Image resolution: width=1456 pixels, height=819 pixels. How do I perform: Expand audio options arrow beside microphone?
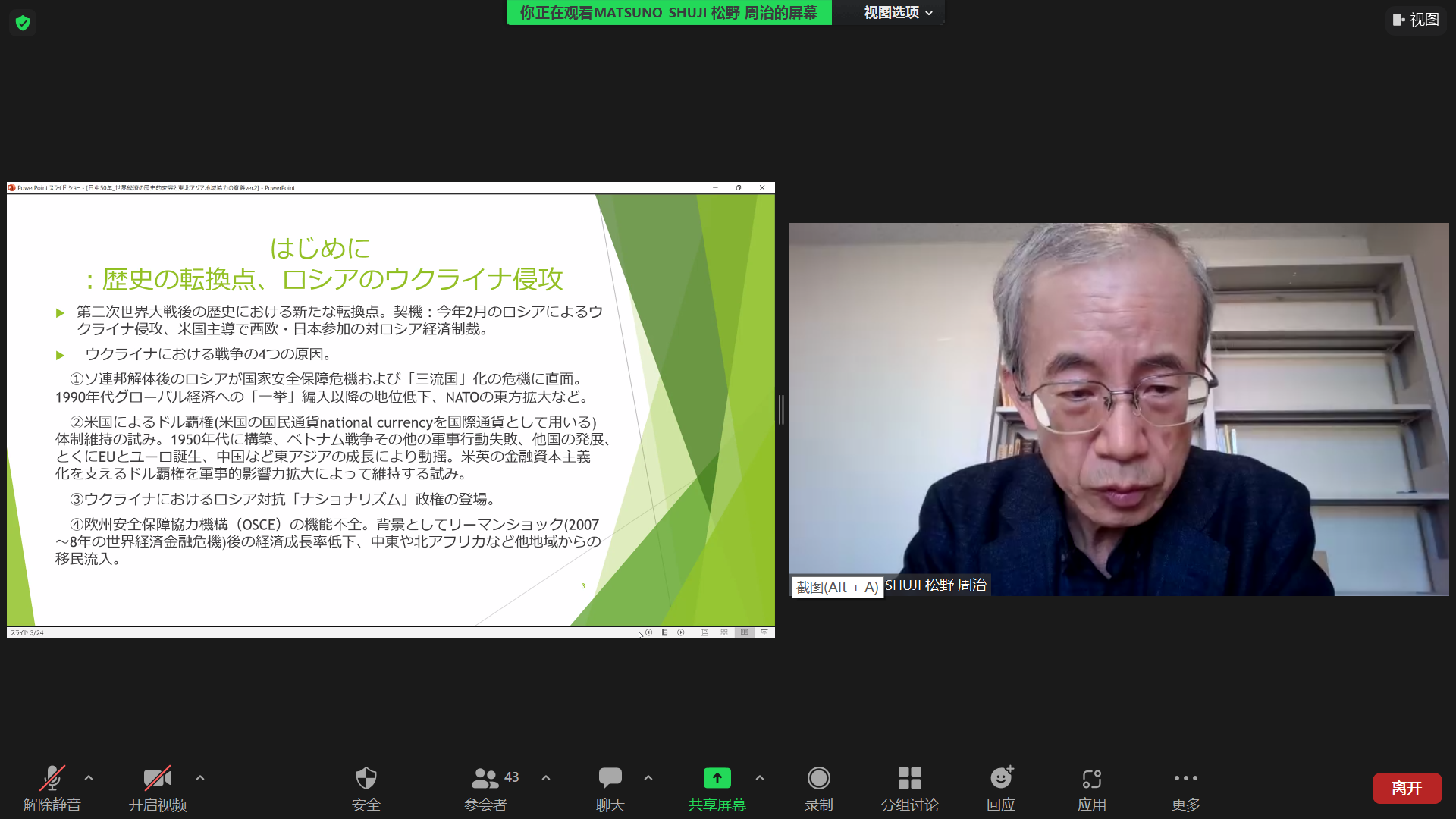[x=89, y=778]
